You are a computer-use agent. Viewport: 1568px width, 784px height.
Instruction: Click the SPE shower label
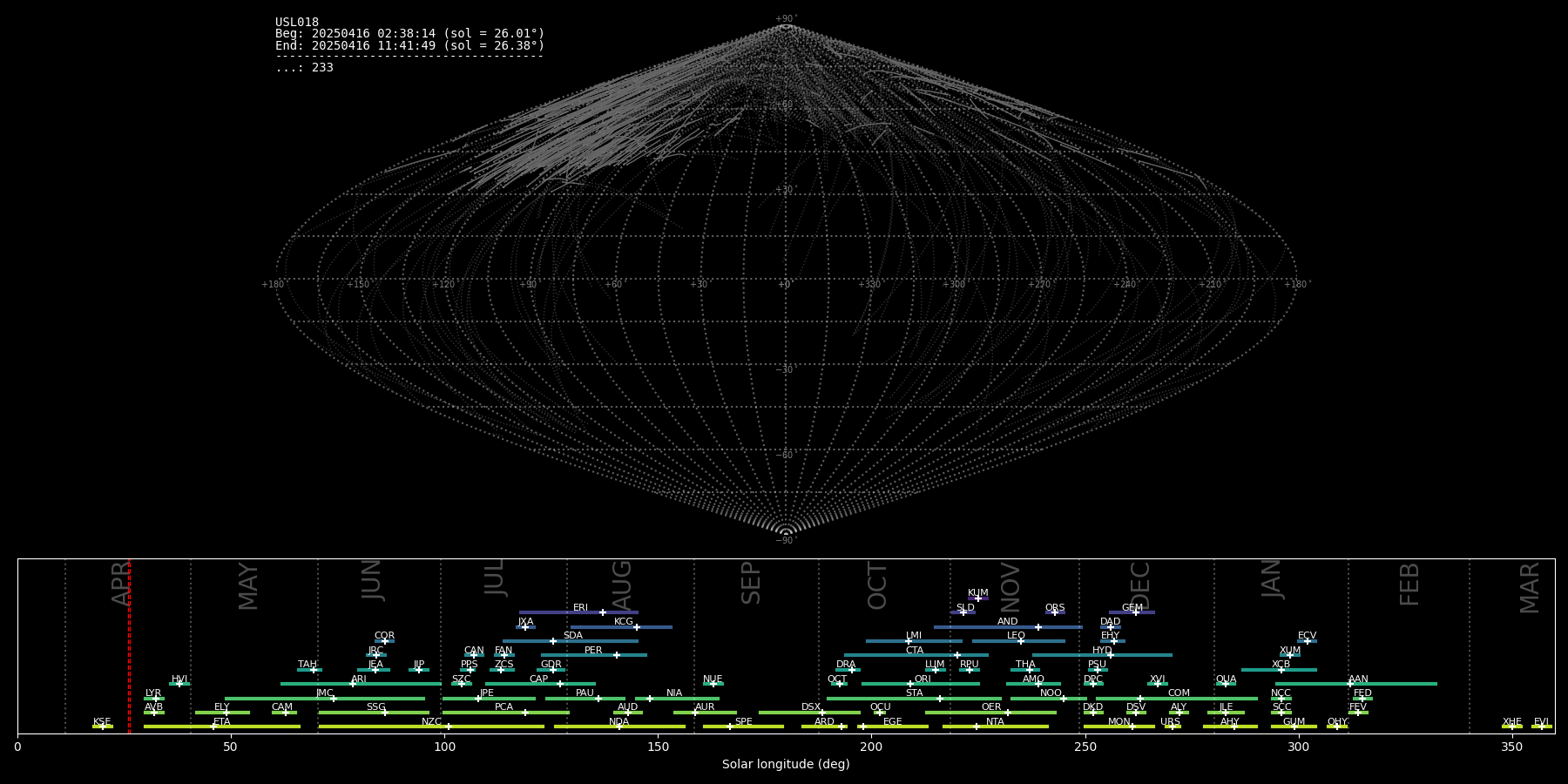743,722
